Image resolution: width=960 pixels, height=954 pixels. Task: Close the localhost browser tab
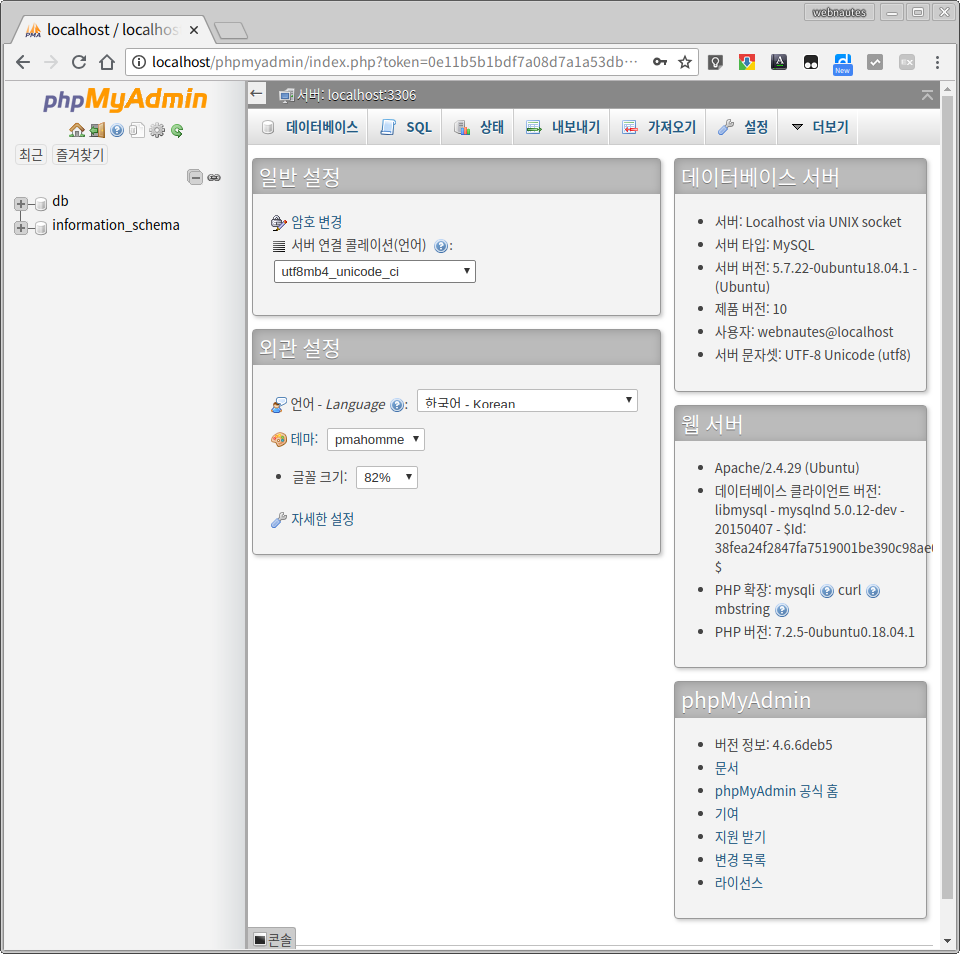coord(194,30)
